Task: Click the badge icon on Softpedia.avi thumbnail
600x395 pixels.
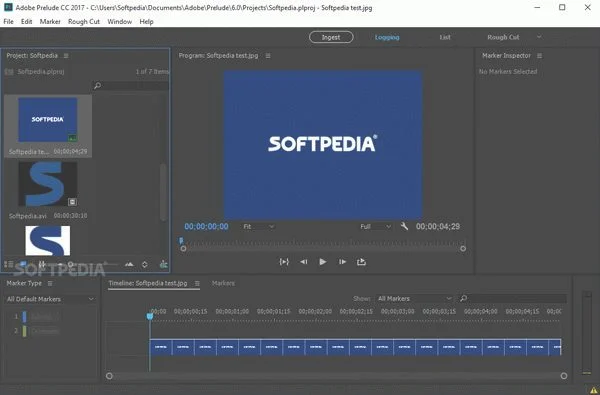Action: (x=72, y=202)
